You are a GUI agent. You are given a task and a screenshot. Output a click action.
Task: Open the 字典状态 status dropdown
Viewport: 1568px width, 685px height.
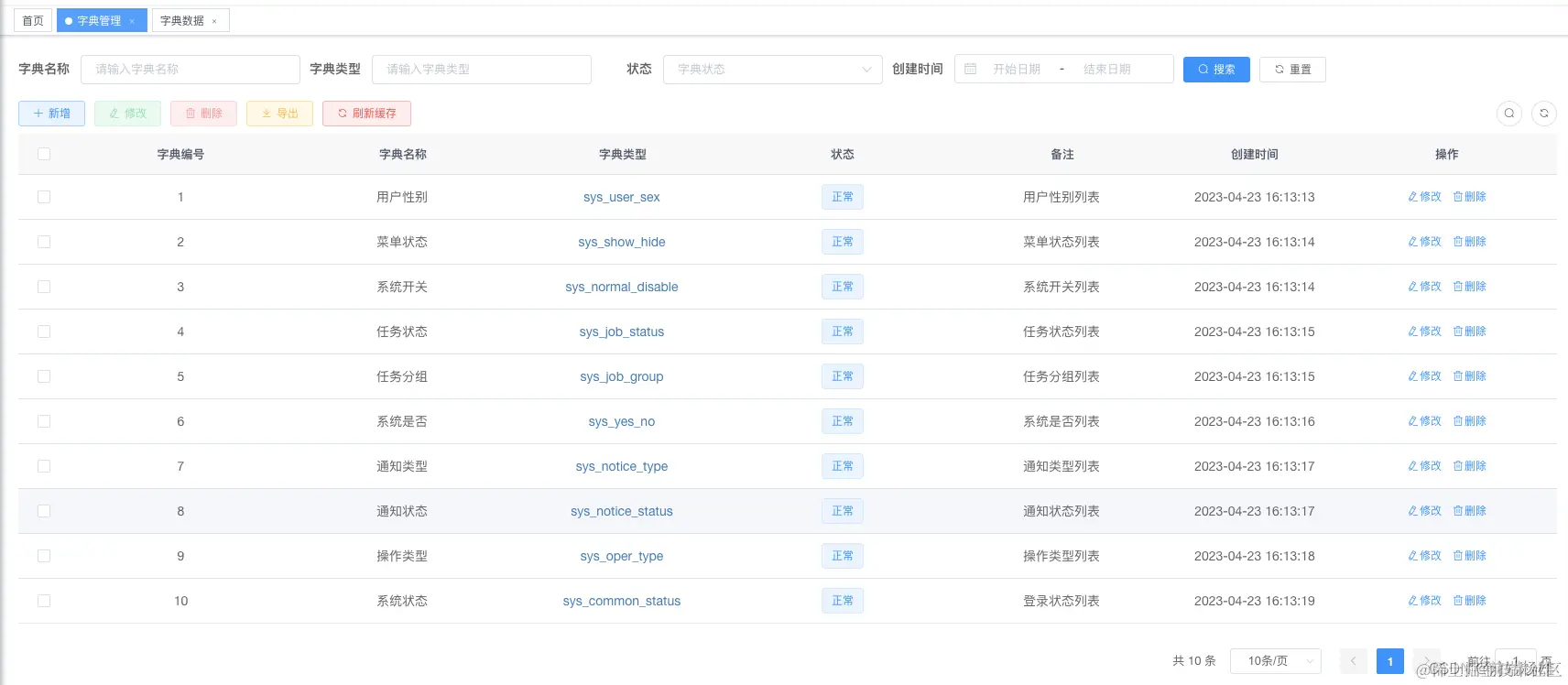point(773,69)
